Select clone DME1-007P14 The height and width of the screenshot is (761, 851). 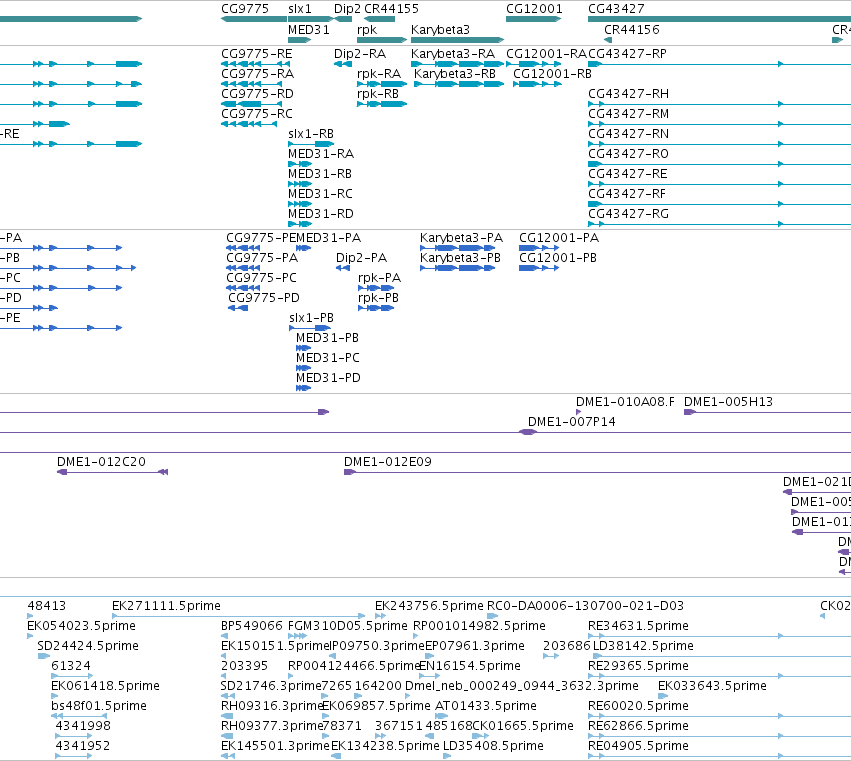(571, 422)
